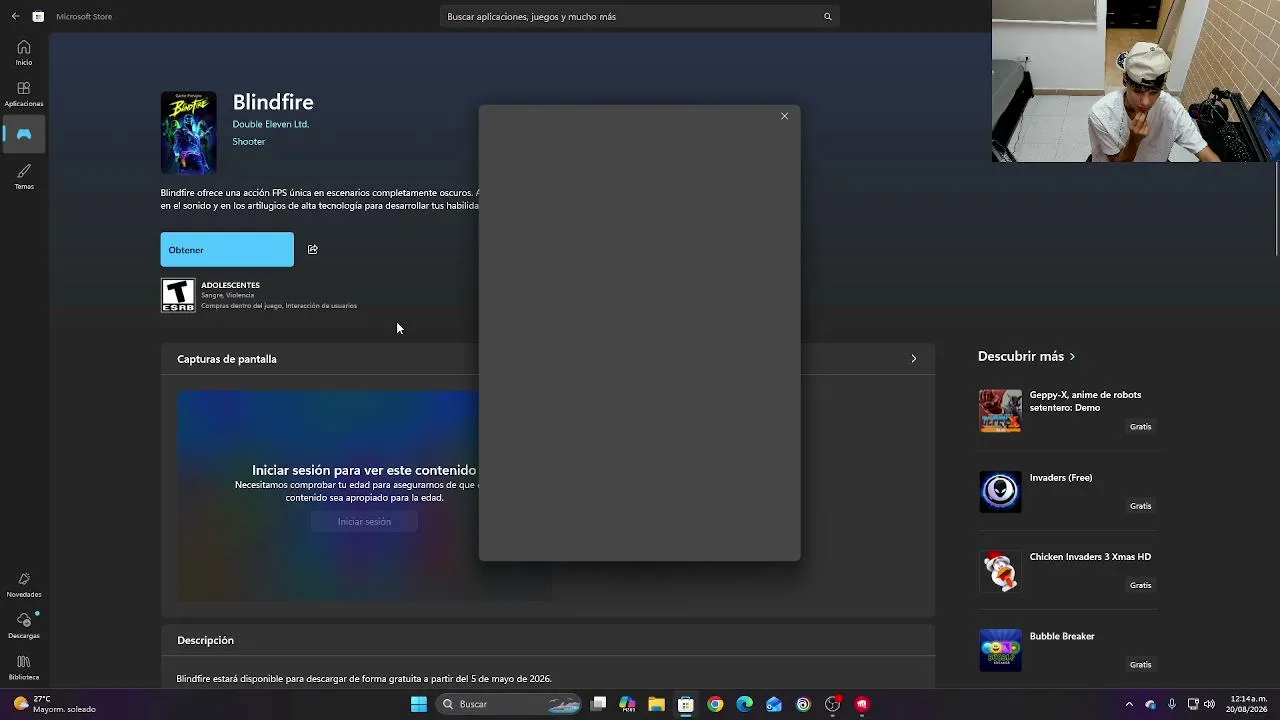Launch Google Chrome from the taskbar
The height and width of the screenshot is (720, 1280).
pyautogui.click(x=715, y=704)
